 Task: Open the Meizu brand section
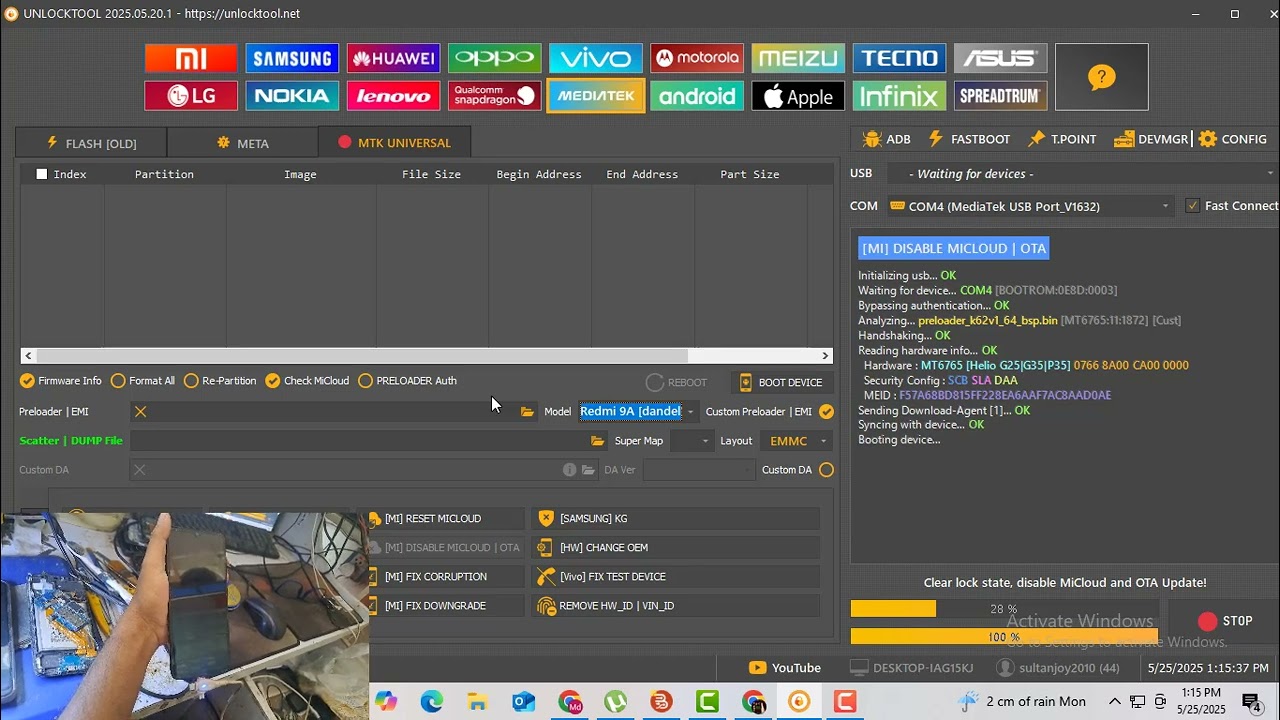(798, 58)
